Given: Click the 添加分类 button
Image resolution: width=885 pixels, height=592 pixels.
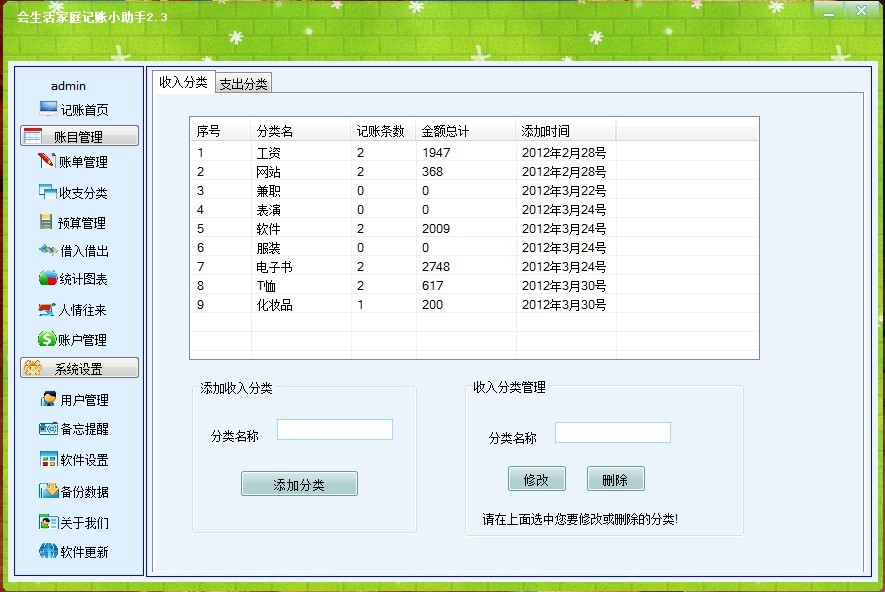Looking at the screenshot, I should pyautogui.click(x=299, y=484).
